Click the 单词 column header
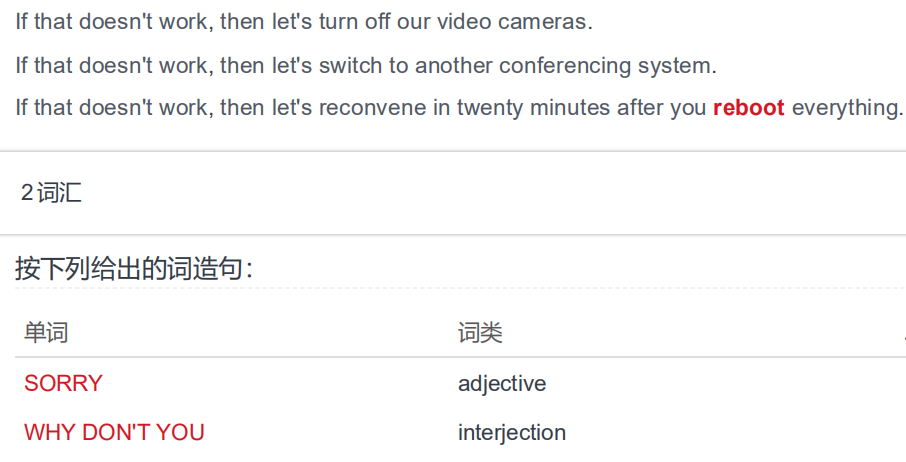This screenshot has height=462, width=906. (46, 333)
